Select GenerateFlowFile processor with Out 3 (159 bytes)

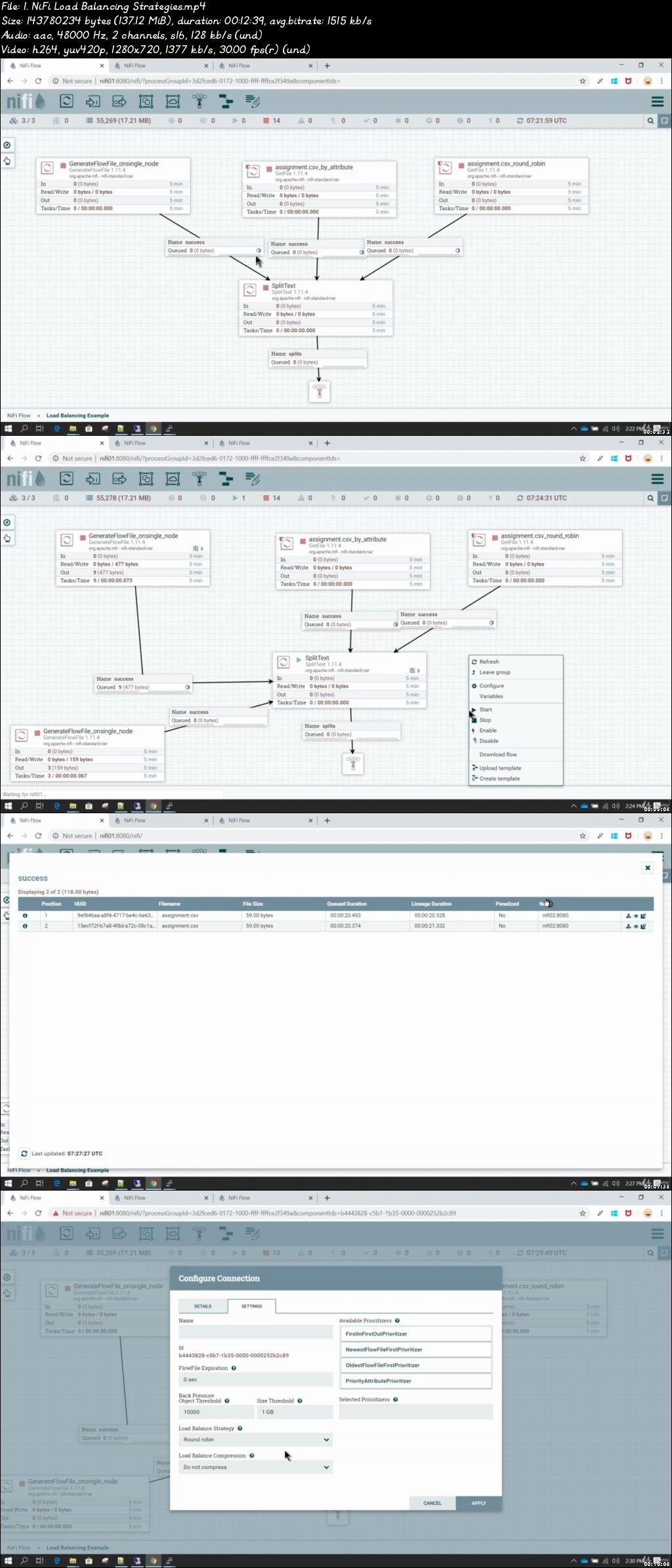(x=88, y=753)
